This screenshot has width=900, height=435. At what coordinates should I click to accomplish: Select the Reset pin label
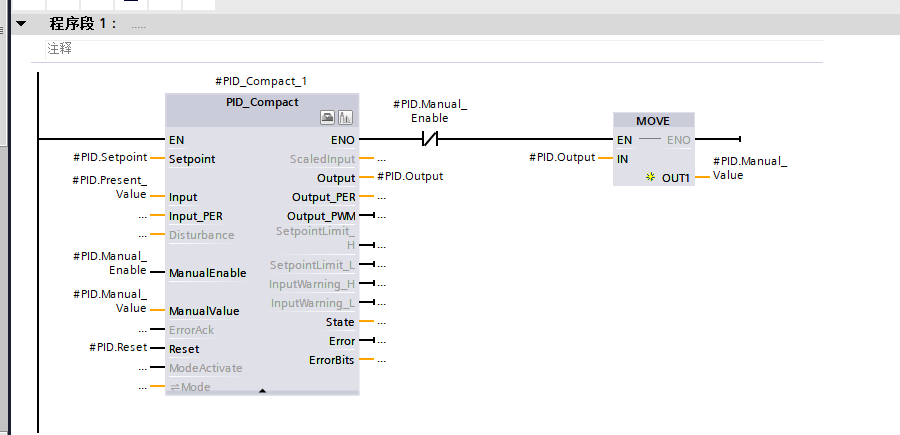(184, 349)
